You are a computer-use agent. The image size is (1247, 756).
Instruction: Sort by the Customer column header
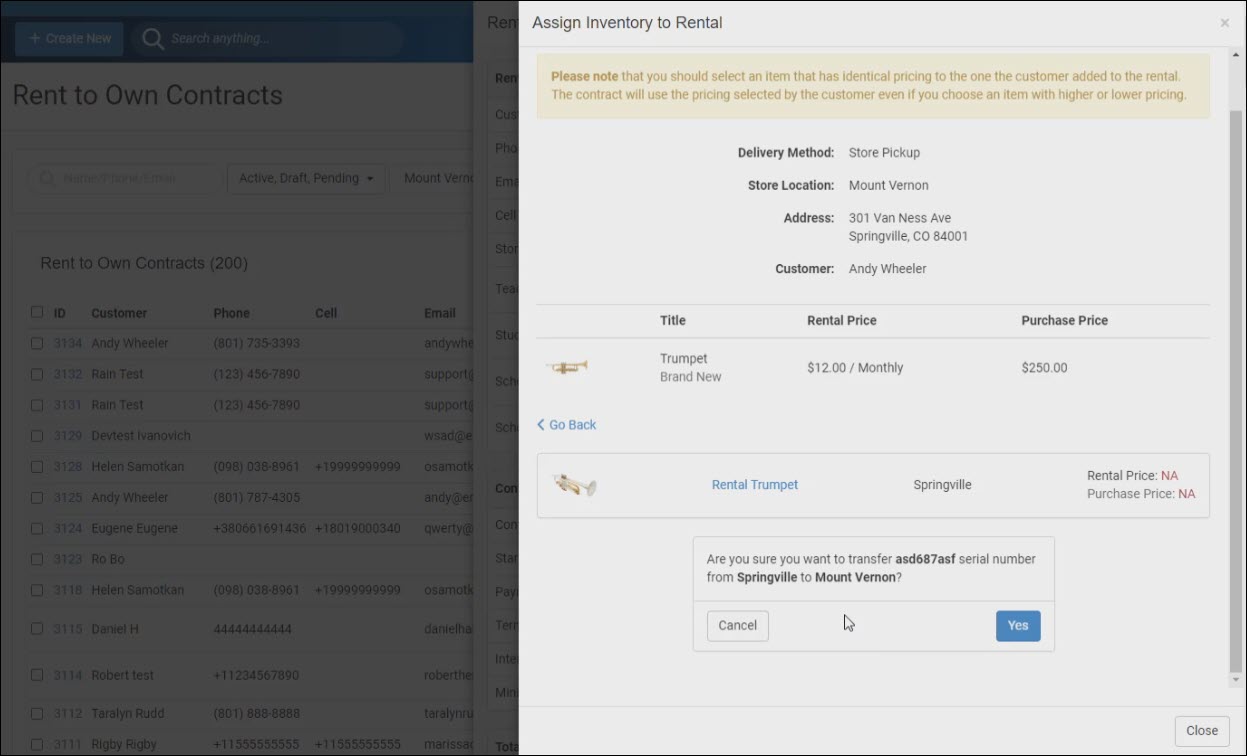(x=119, y=313)
